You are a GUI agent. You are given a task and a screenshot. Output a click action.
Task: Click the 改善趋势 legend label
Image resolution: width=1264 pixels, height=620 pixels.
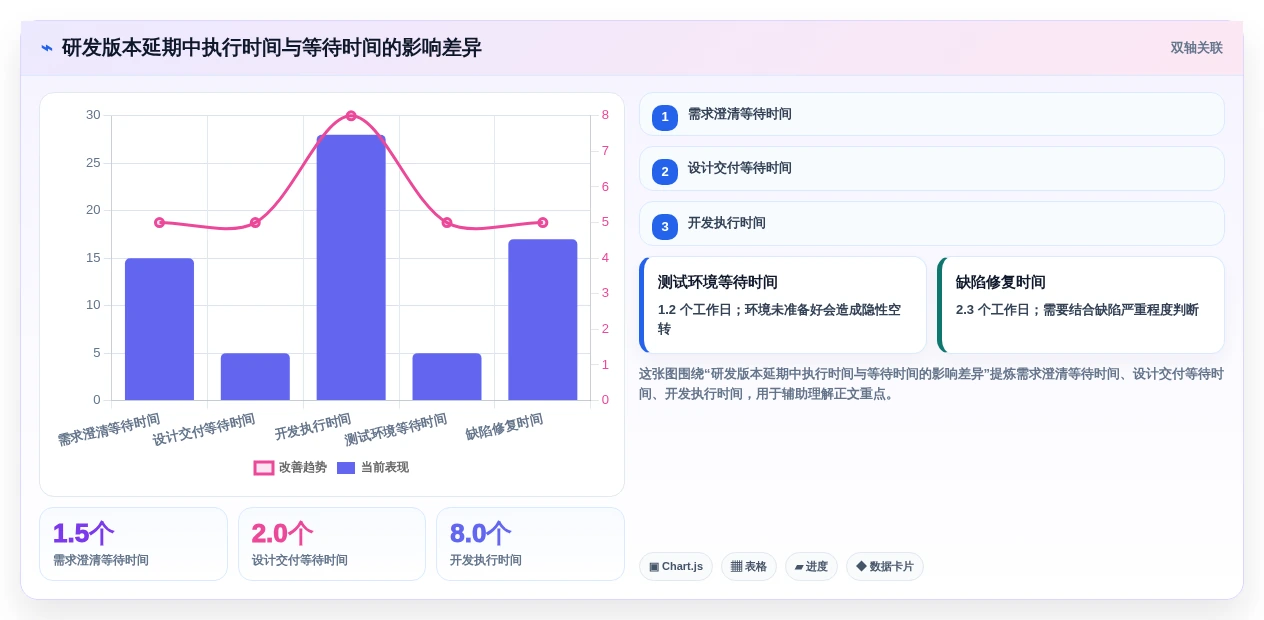[x=303, y=468]
